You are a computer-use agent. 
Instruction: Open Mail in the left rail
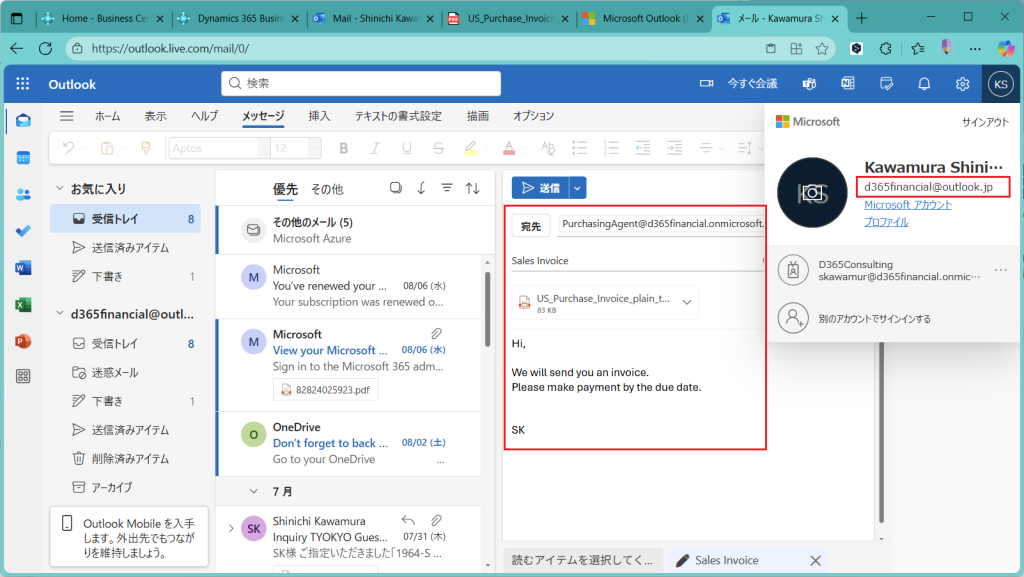point(23,120)
